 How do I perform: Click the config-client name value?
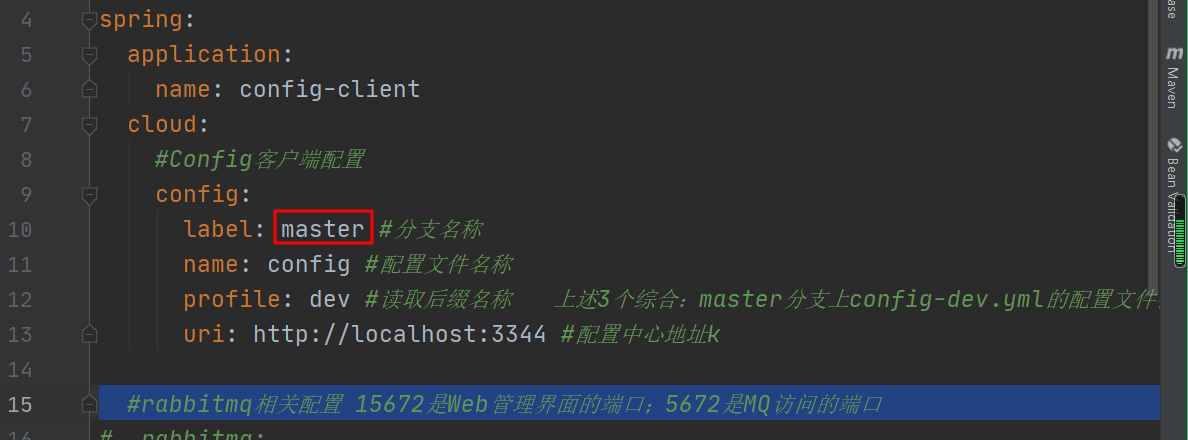coord(330,89)
